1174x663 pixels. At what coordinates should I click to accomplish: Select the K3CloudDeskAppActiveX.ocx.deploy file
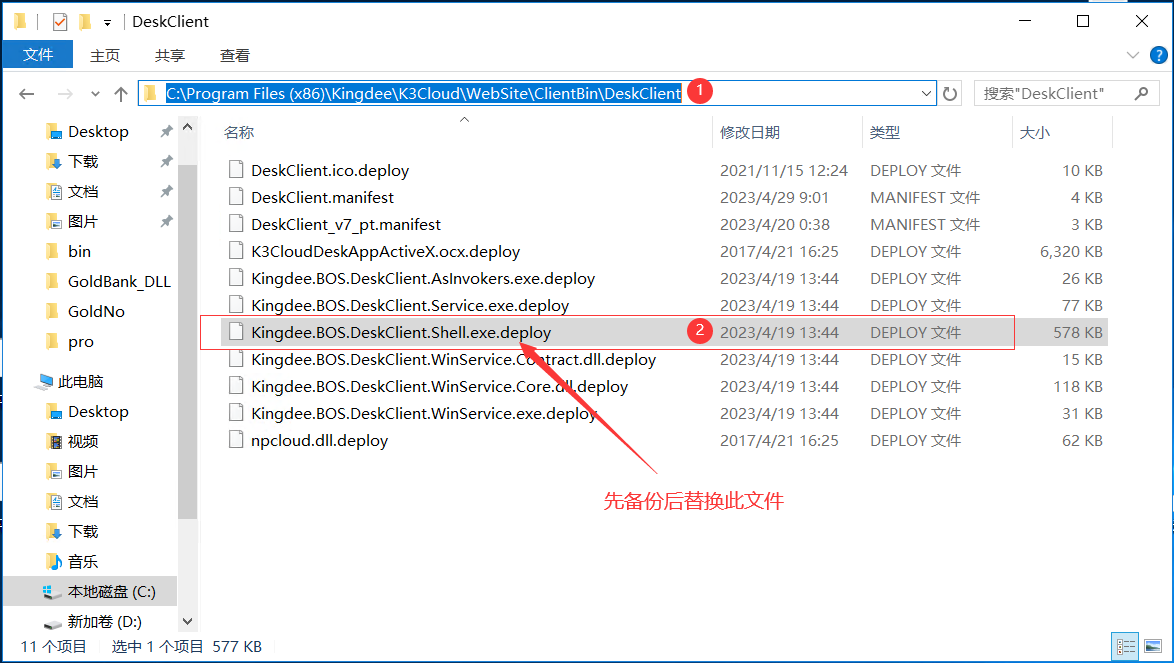[x=386, y=251]
